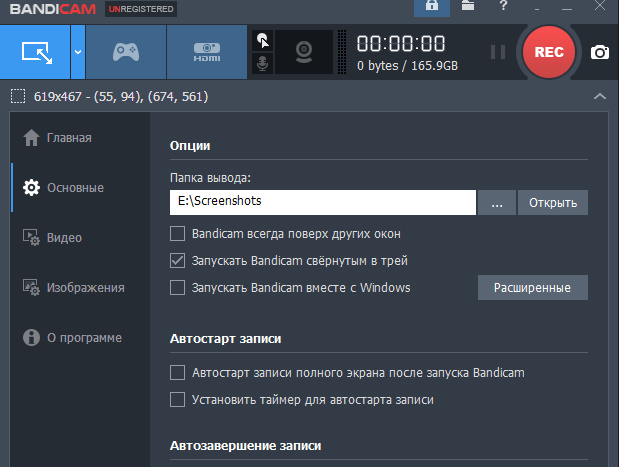
Task: Click the dashed rectangle selection icon
Action: 18,96
